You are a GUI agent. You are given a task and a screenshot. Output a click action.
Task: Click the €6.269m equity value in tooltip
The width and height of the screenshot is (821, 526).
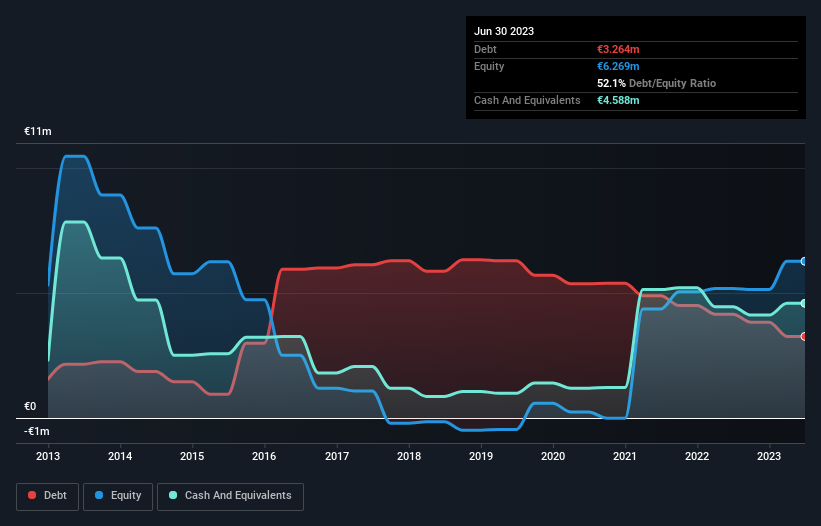pos(618,66)
